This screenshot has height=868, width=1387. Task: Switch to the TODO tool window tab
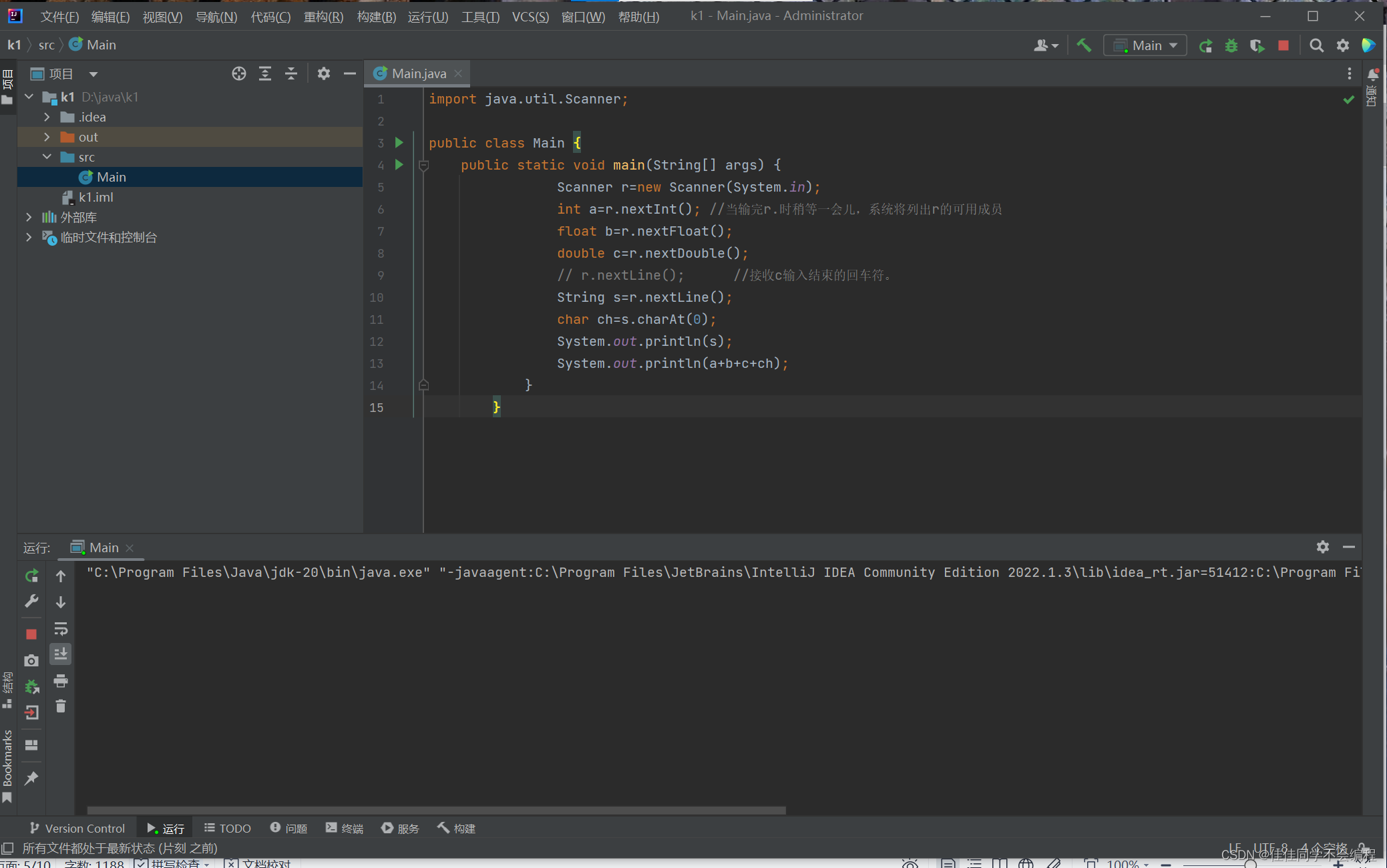[x=227, y=828]
